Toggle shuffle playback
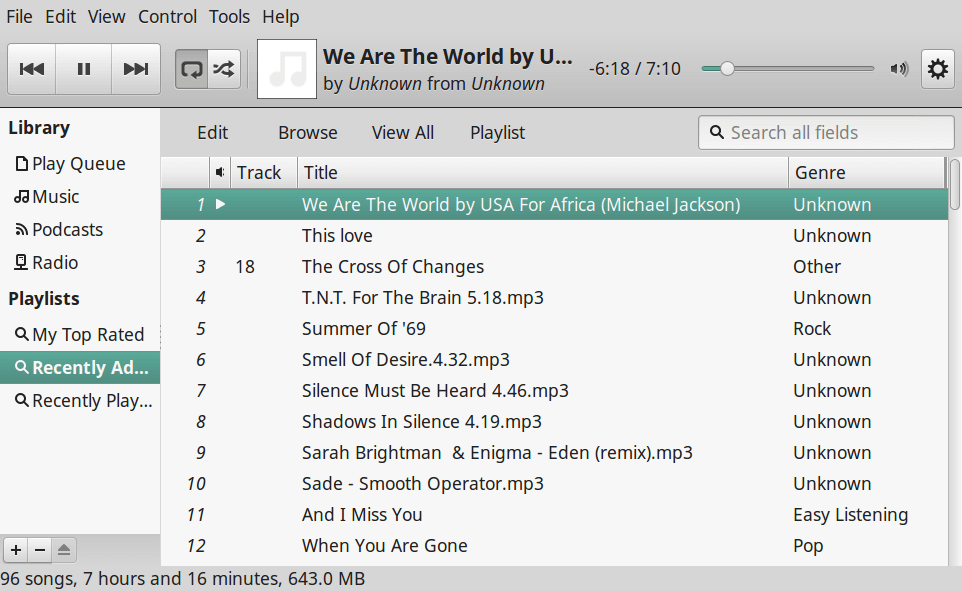 point(224,69)
